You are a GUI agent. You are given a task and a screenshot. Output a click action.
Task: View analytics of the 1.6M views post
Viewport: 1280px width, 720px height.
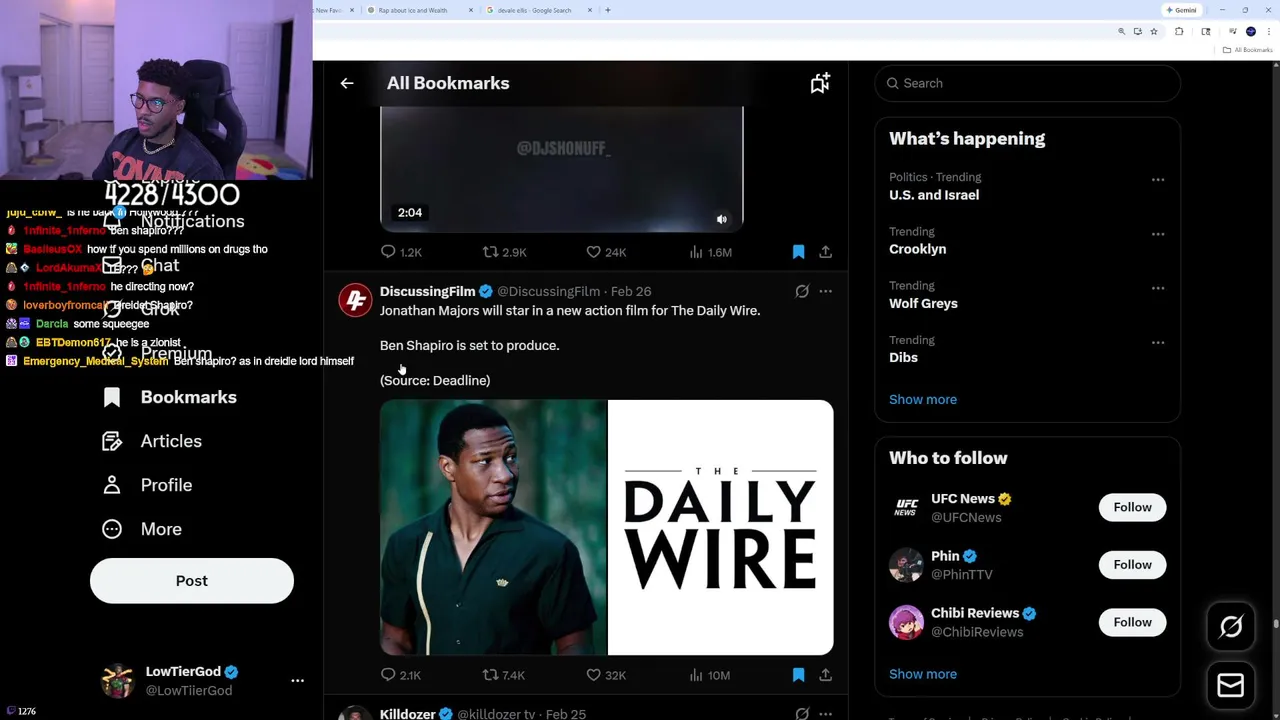coord(710,252)
